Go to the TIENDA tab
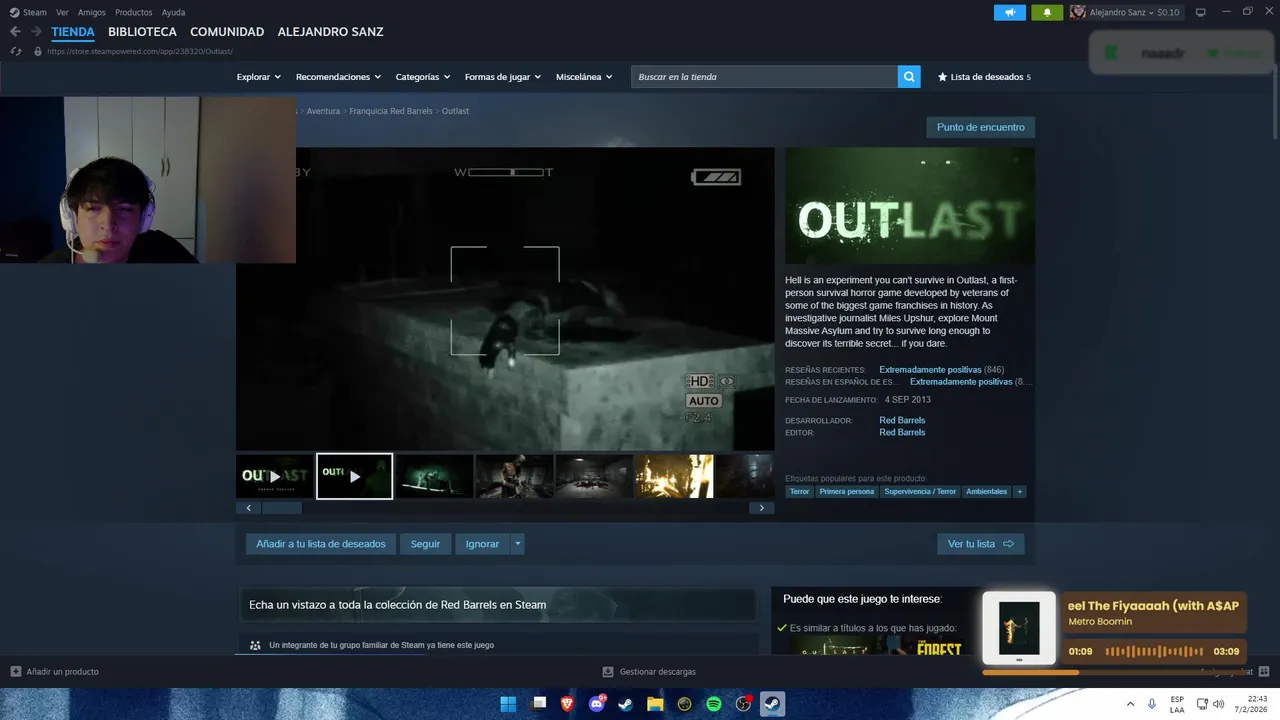 (73, 32)
